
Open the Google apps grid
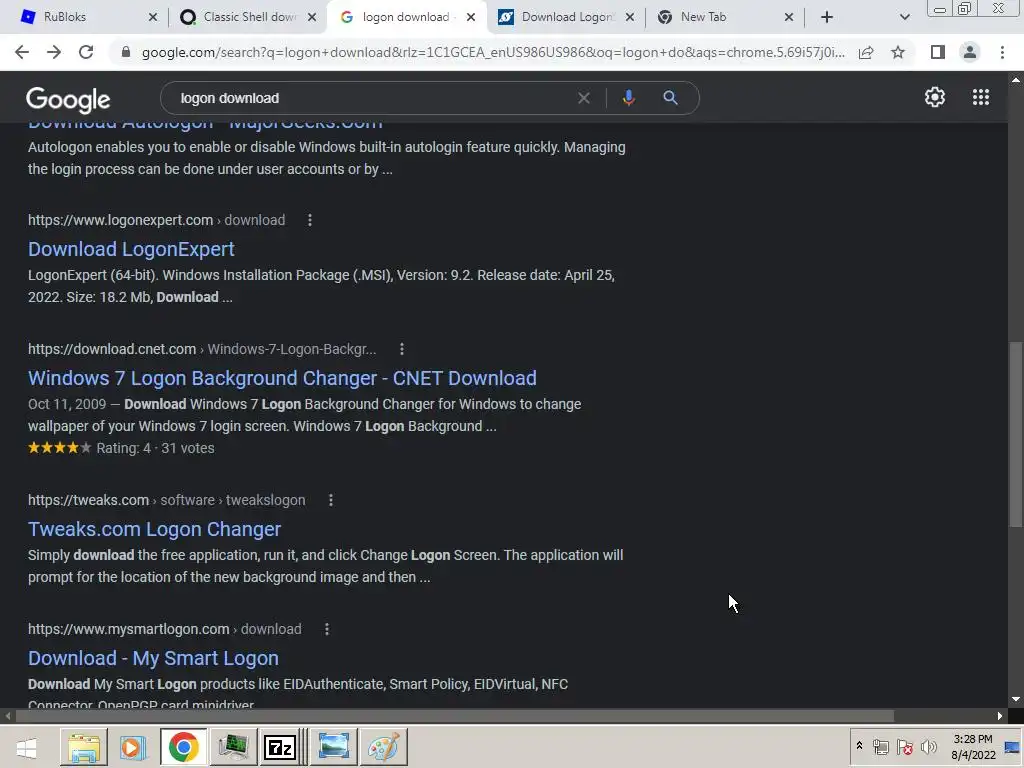[x=981, y=97]
